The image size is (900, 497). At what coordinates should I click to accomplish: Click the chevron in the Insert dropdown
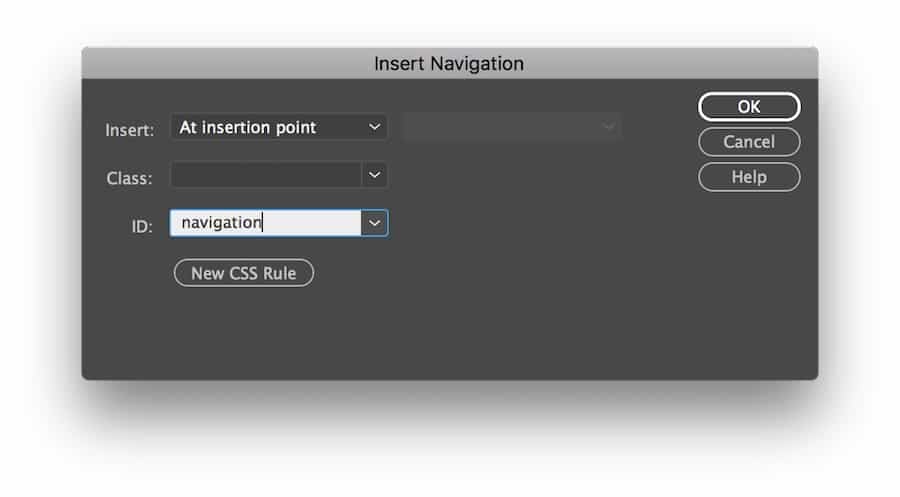374,127
